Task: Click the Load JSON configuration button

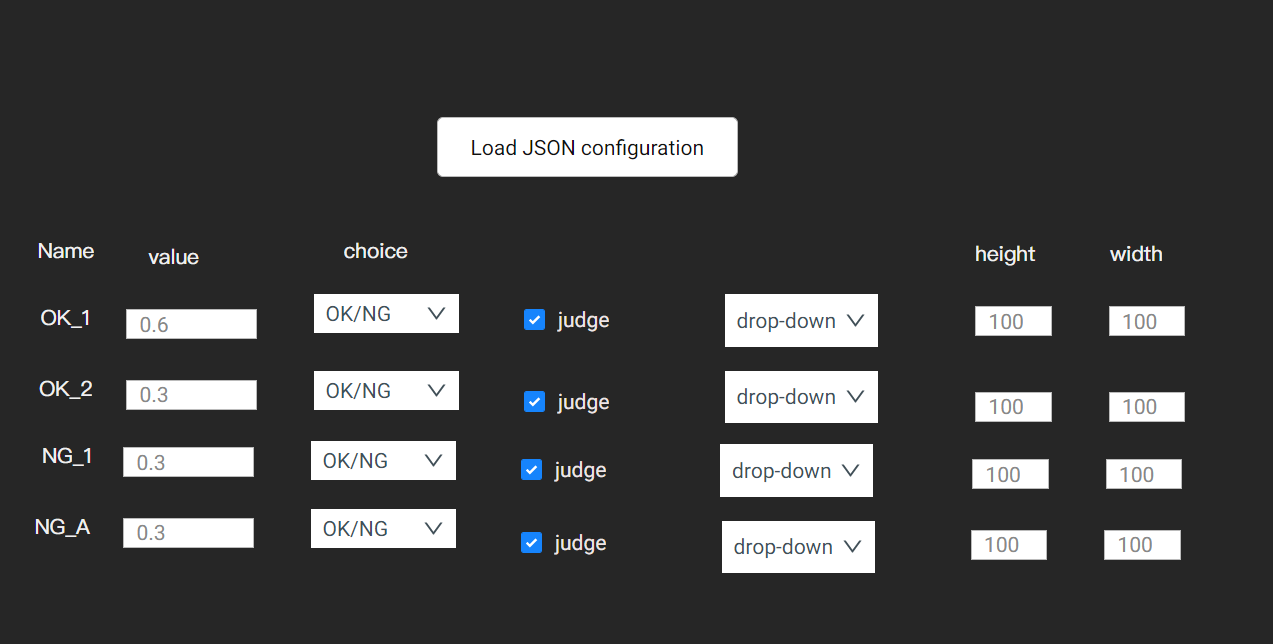Action: point(586,146)
